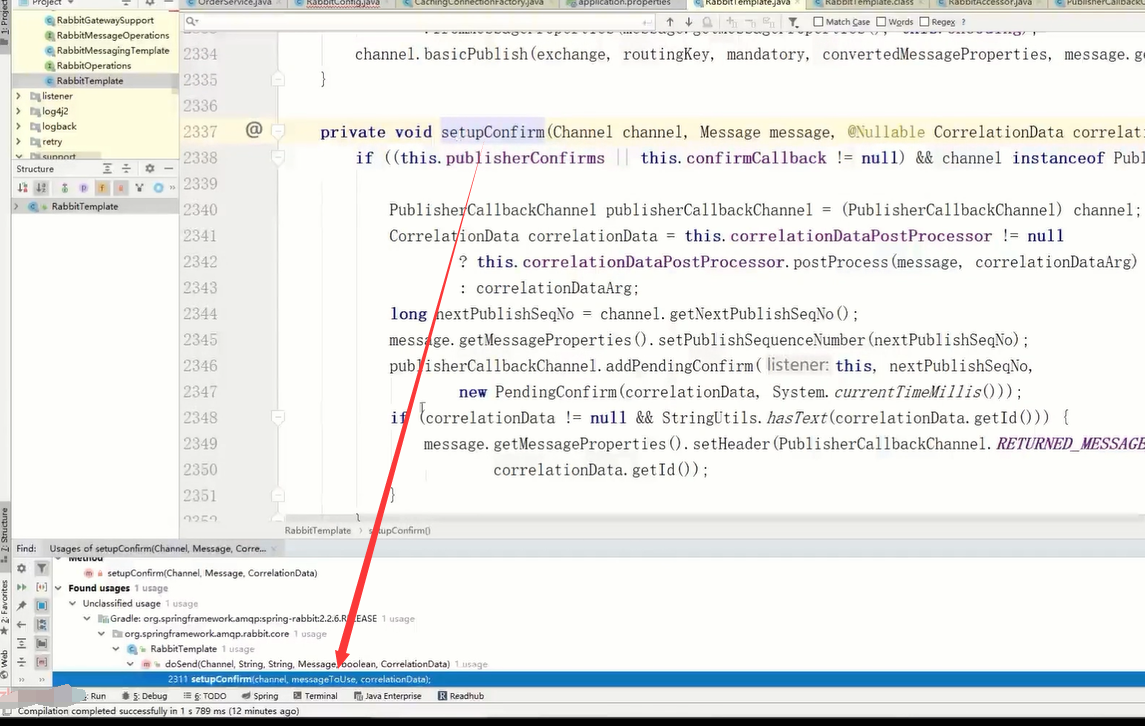Open Structure panel settings gear
Viewport: 1145px width, 726px height.
(x=150, y=169)
